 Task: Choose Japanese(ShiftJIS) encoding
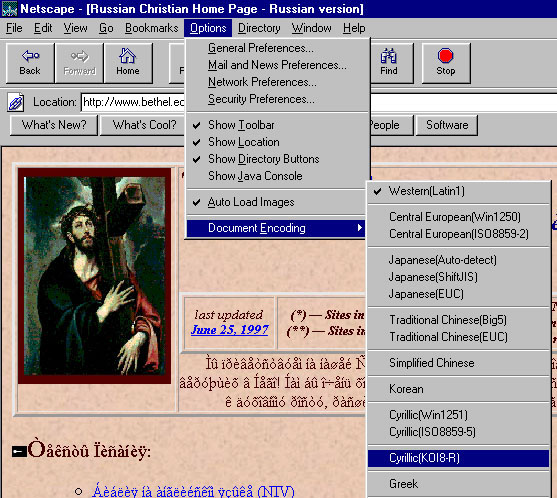coord(459,277)
